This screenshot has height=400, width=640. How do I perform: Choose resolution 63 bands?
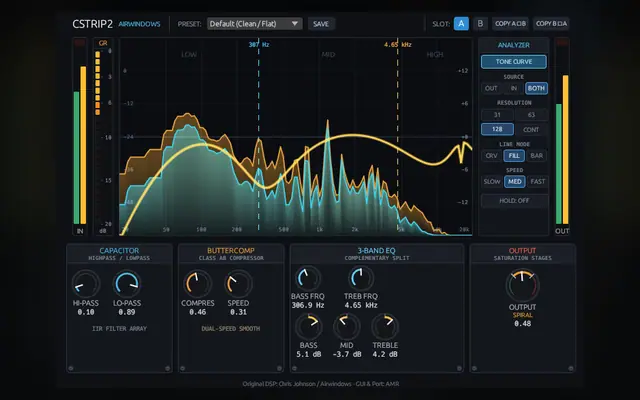(x=531, y=115)
